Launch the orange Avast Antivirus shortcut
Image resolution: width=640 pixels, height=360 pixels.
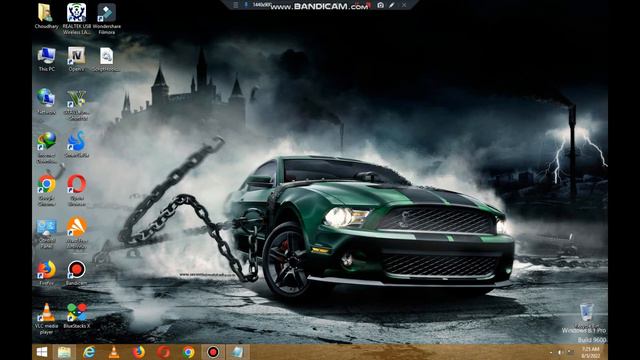76,233
